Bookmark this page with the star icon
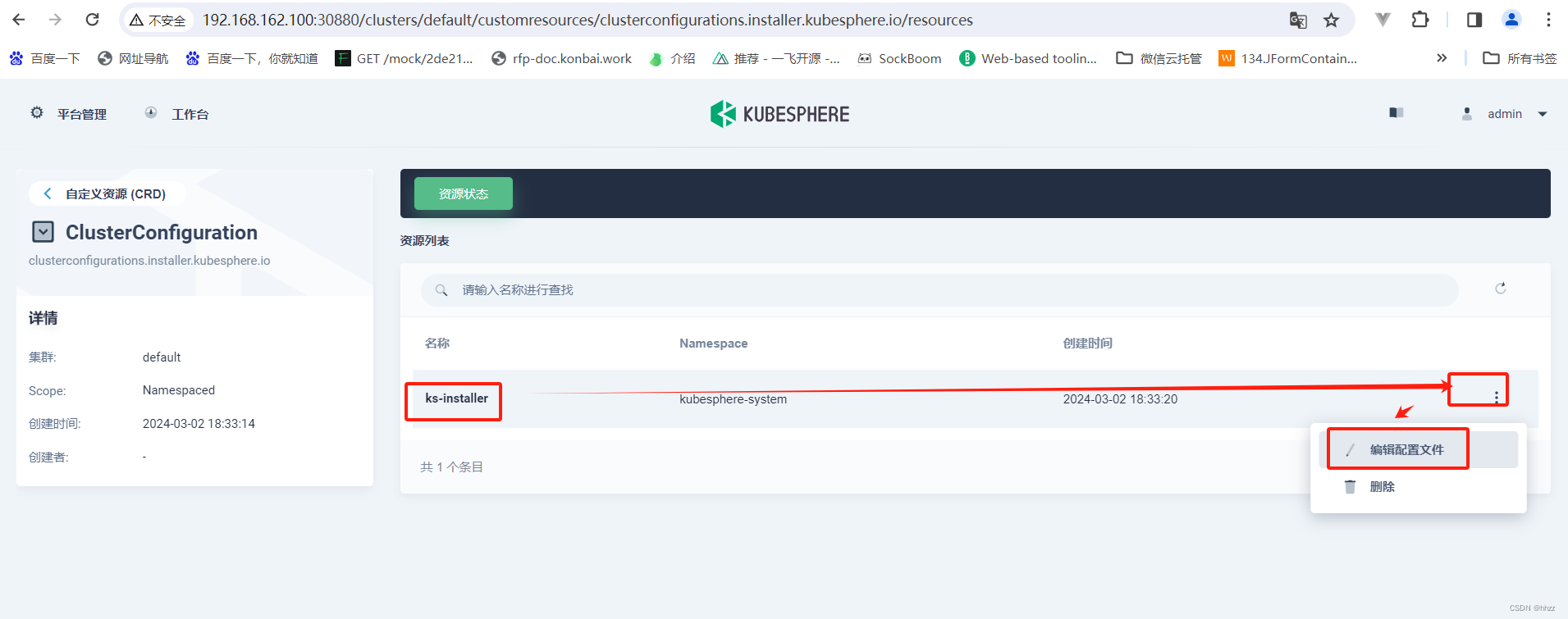Screen dimensions: 1568x619 pos(1331,20)
